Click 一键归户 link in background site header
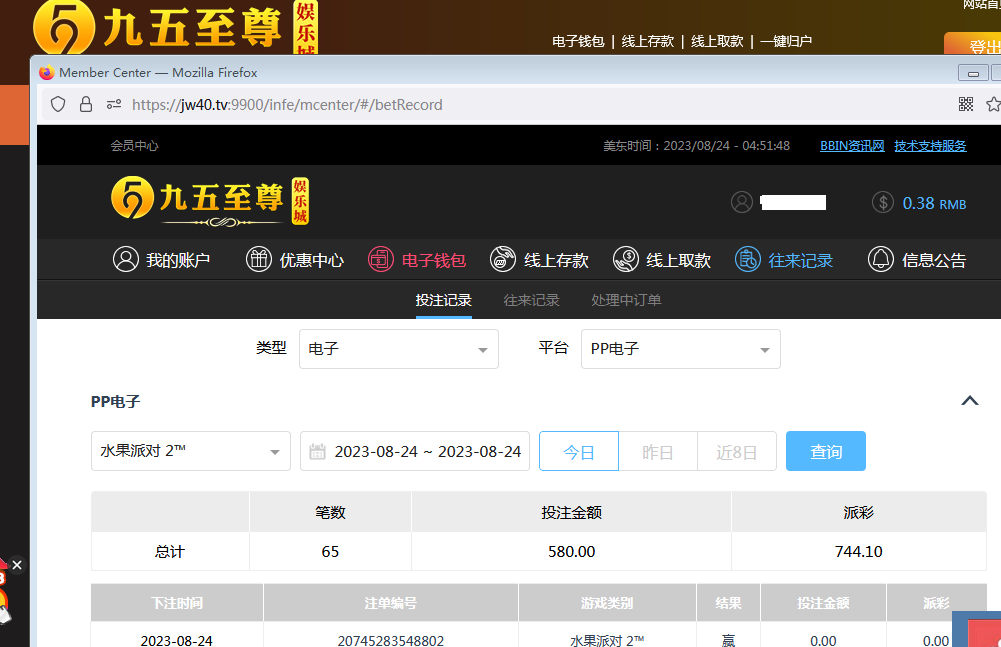1001x647 pixels. 786,42
